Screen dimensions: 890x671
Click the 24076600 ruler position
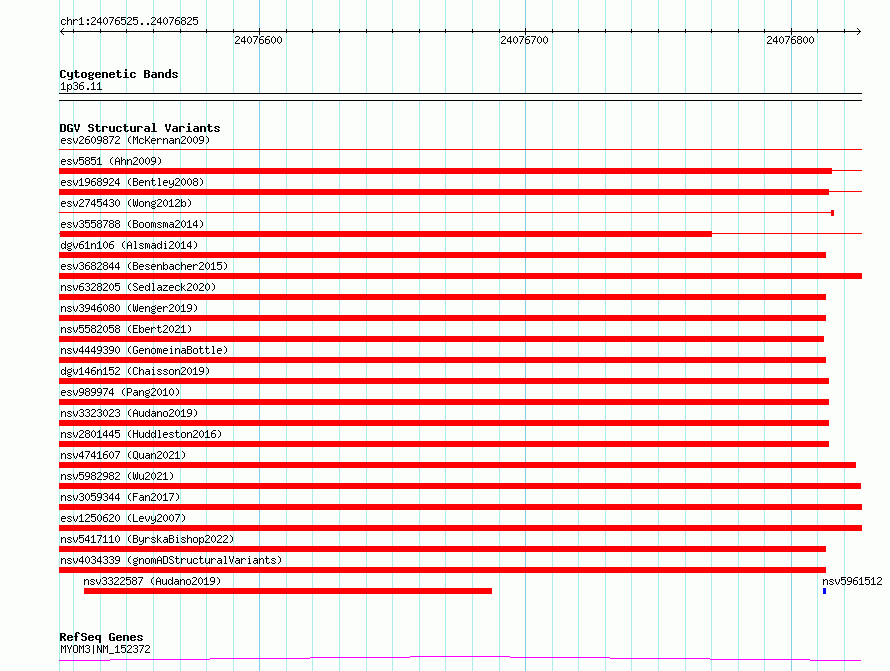point(258,40)
